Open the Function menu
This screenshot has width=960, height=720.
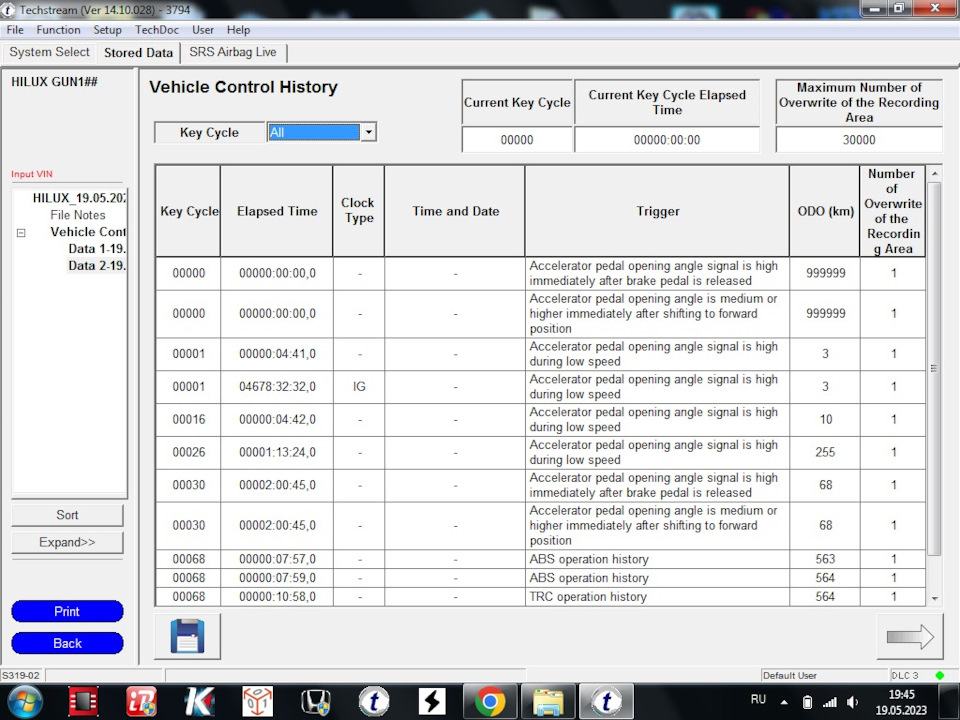58,30
